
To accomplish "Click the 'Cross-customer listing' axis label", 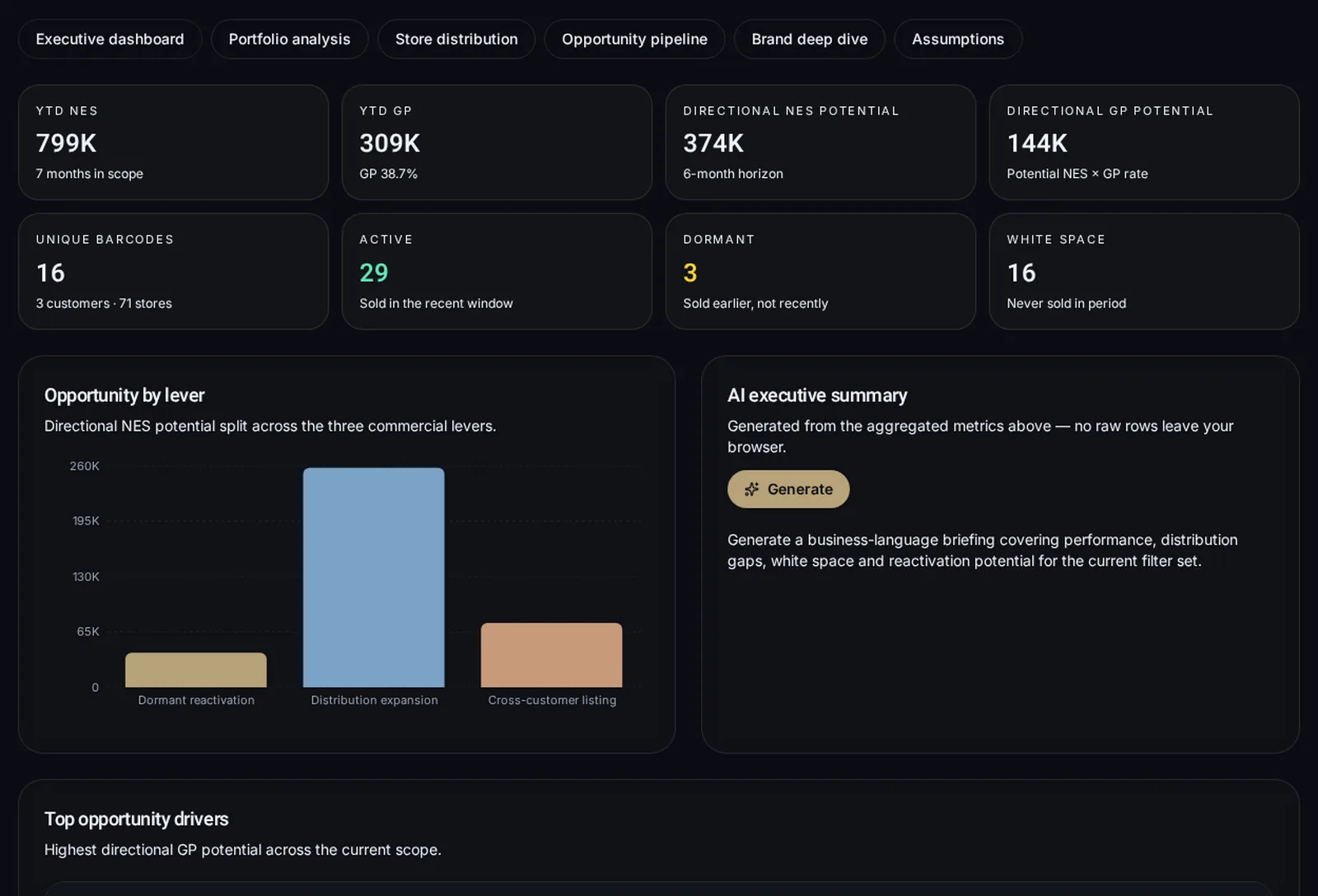I will click(552, 700).
